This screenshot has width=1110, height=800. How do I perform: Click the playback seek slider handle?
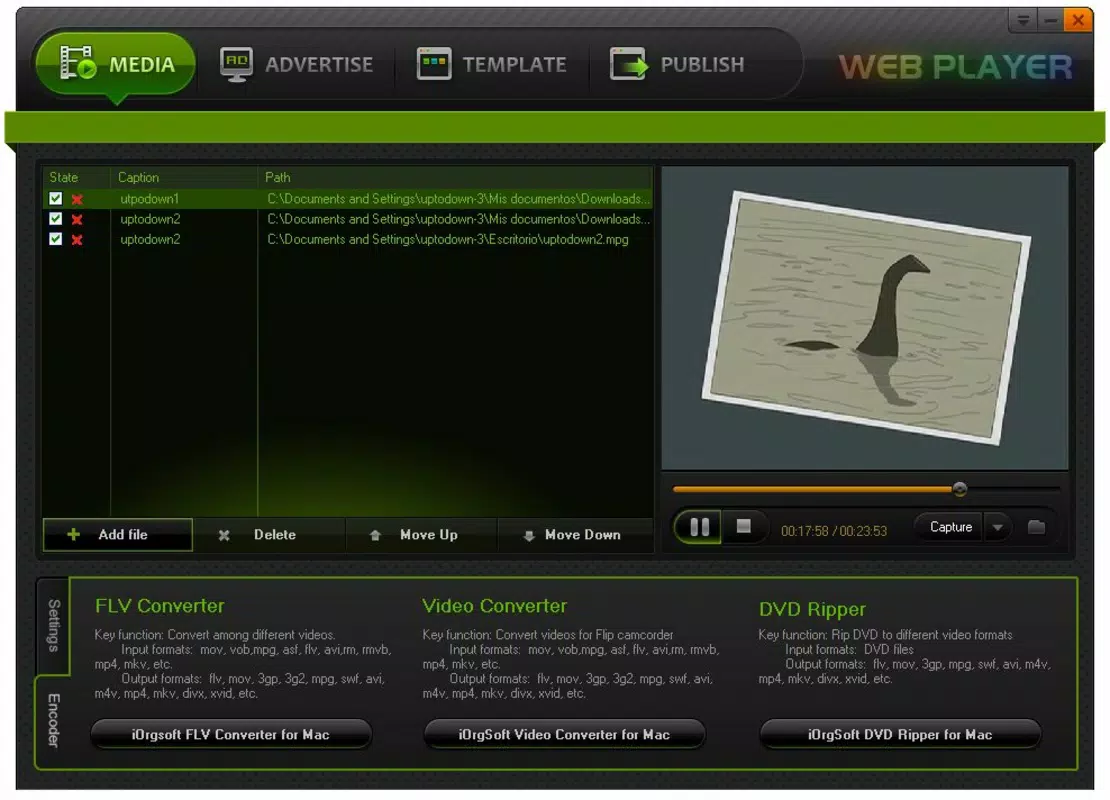pyautogui.click(x=960, y=488)
